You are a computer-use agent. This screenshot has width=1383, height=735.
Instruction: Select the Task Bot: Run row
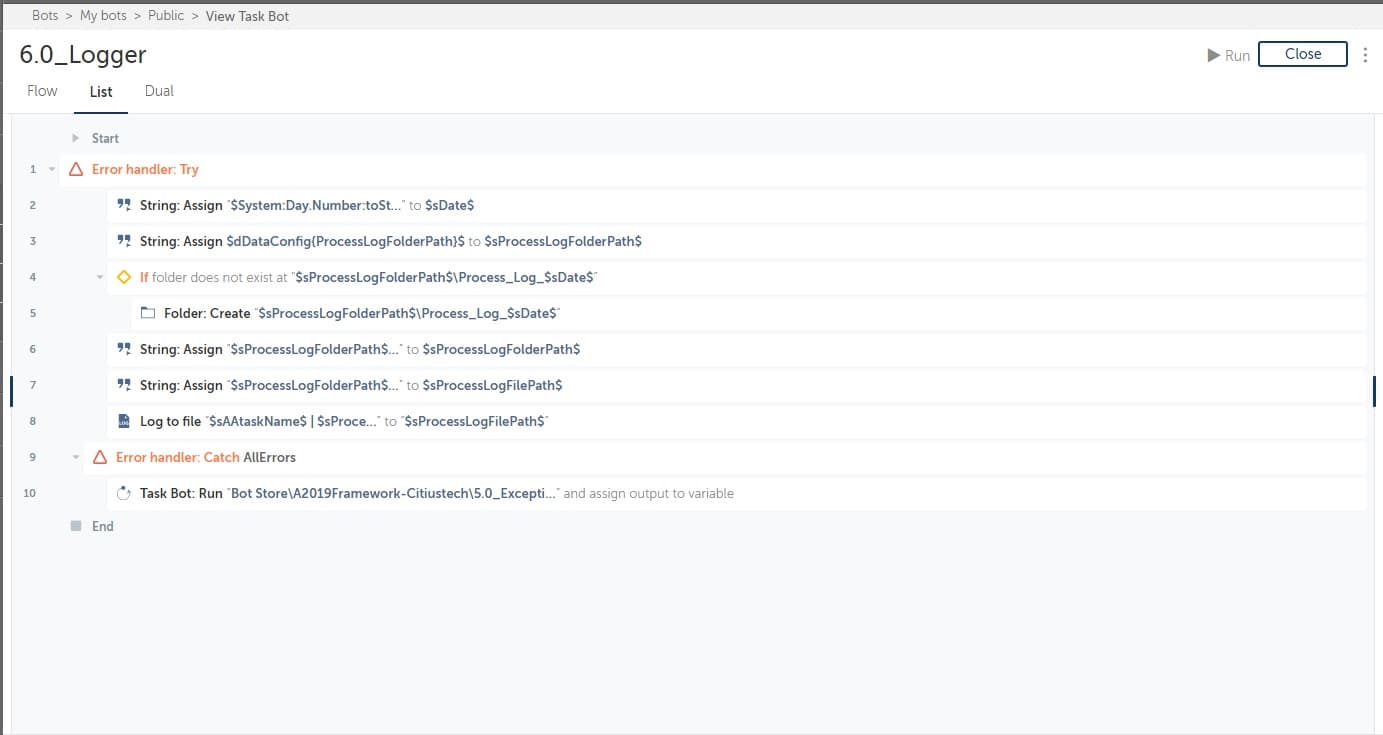[x=738, y=493]
